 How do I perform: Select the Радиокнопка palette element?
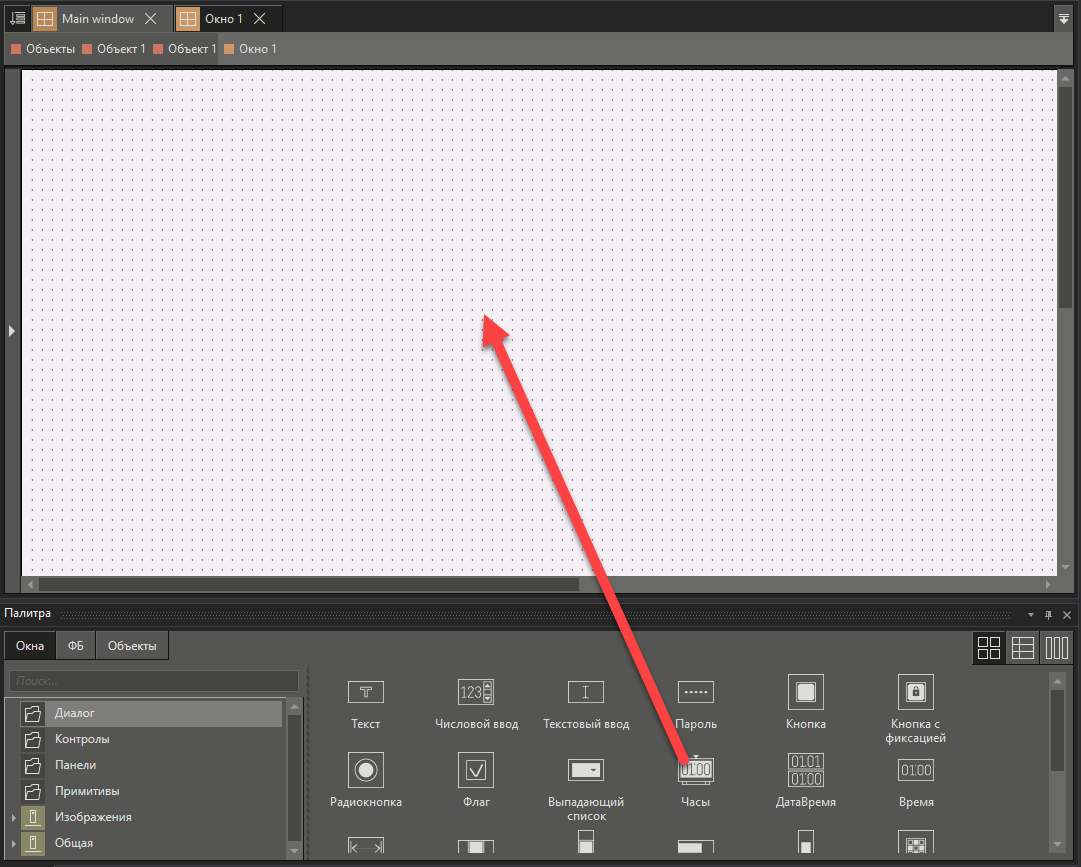(x=366, y=771)
